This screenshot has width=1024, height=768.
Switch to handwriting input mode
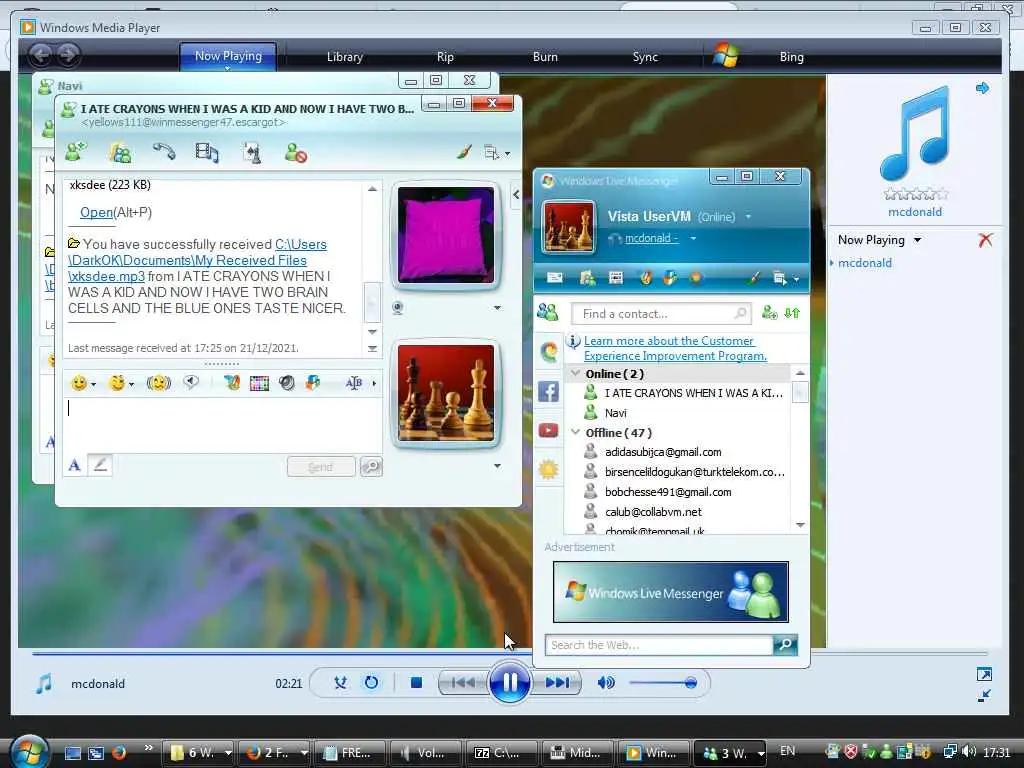(x=100, y=465)
